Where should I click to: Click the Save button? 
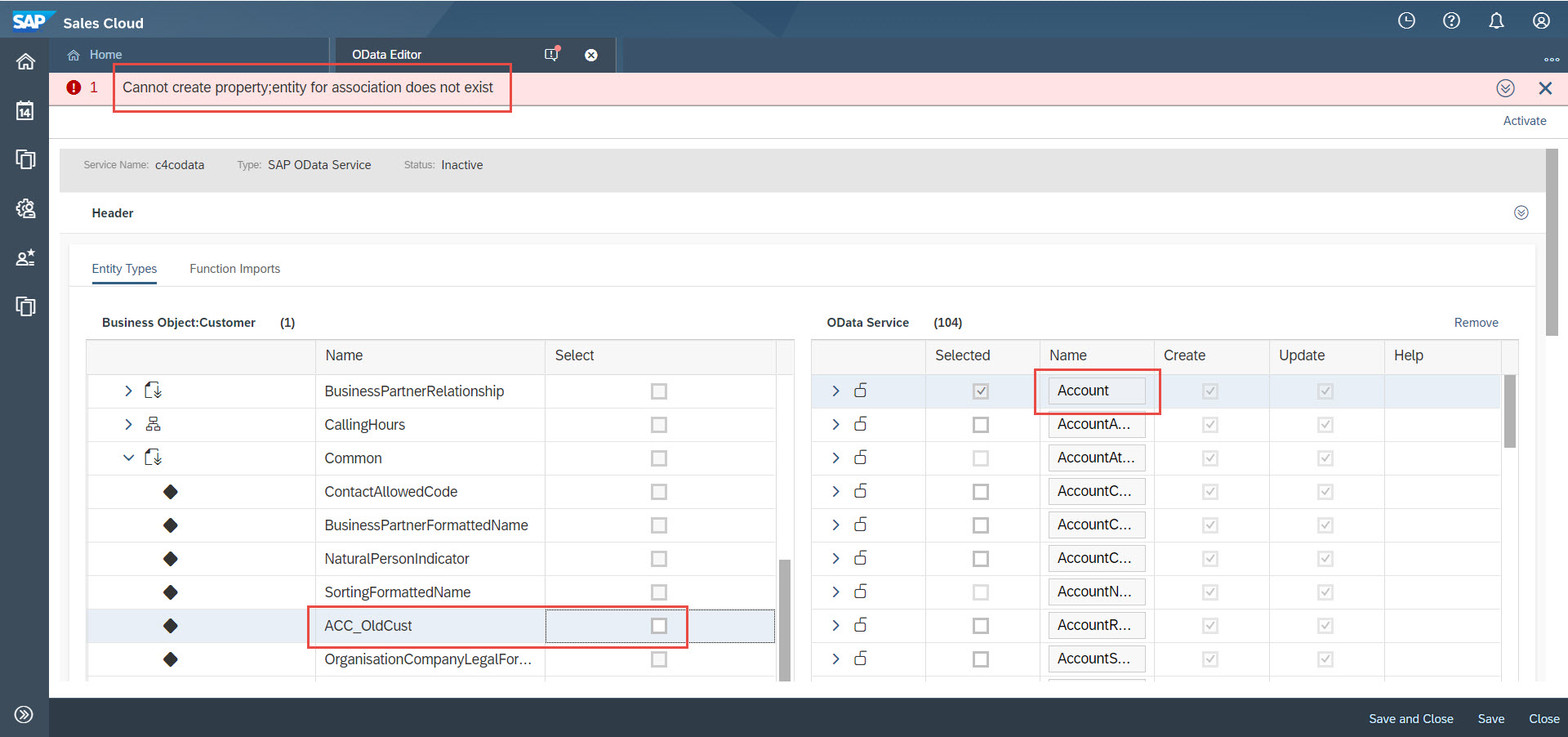1490,719
